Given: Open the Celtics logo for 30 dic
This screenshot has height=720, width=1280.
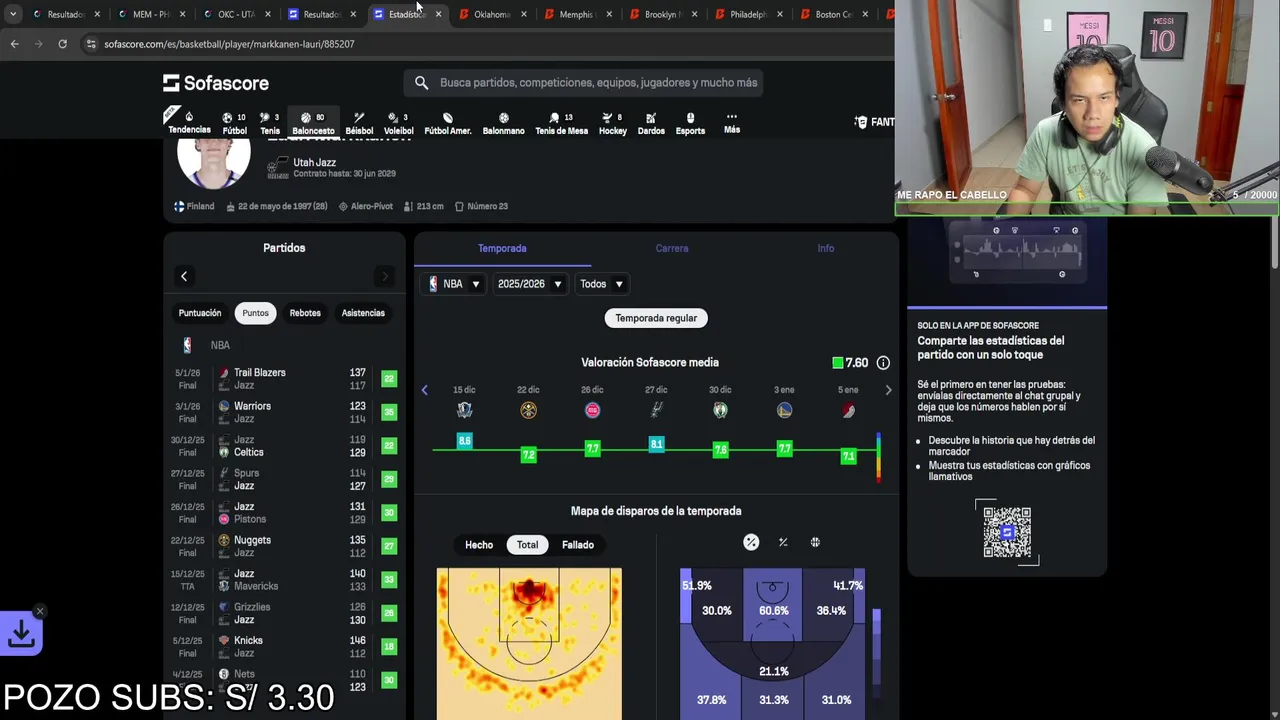Looking at the screenshot, I should point(720,410).
